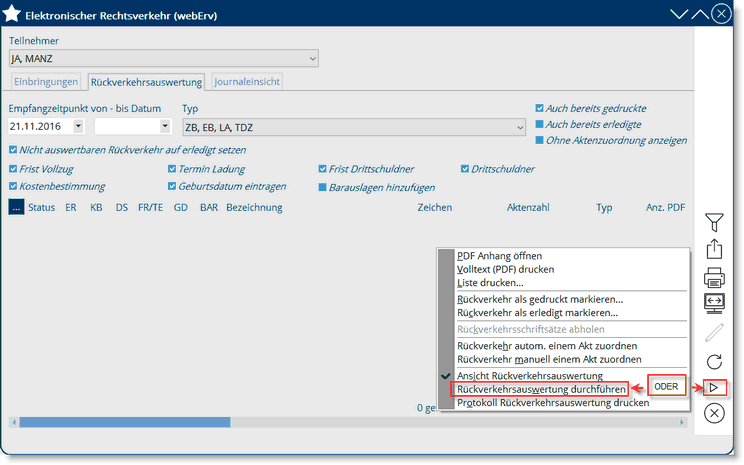This screenshot has height=465, width=744.
Task: Click the KB column header
Action: click(x=96, y=207)
